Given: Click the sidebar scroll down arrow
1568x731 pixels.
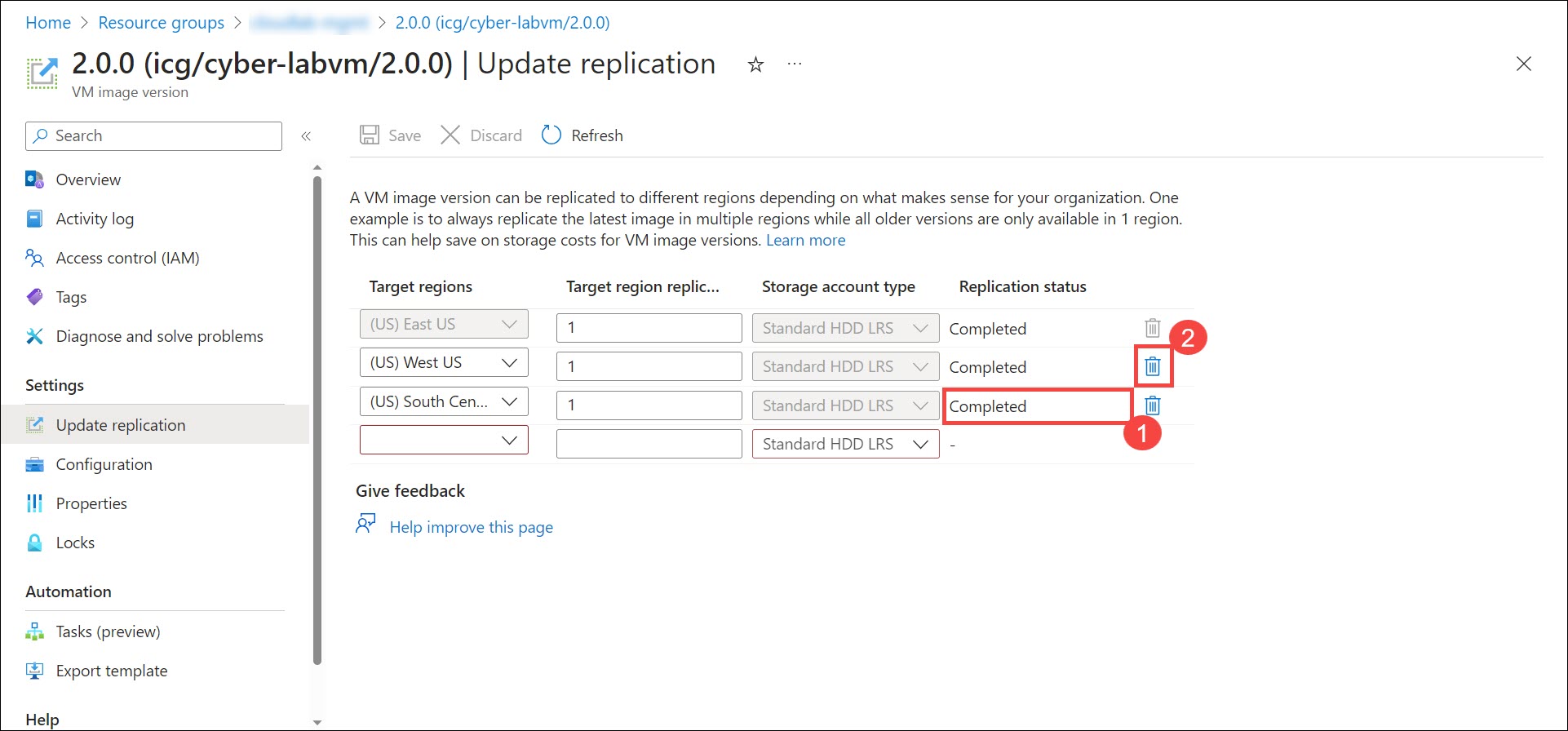Looking at the screenshot, I should (317, 722).
